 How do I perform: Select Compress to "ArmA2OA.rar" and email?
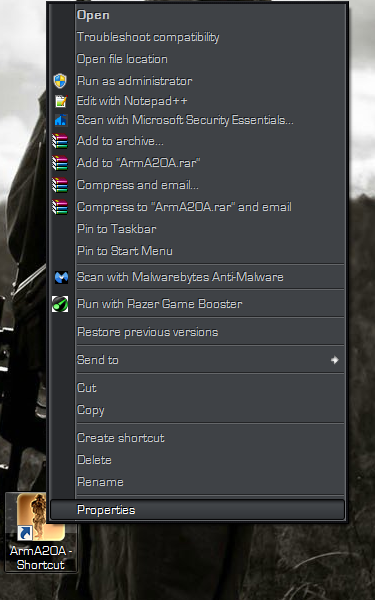tap(197, 207)
